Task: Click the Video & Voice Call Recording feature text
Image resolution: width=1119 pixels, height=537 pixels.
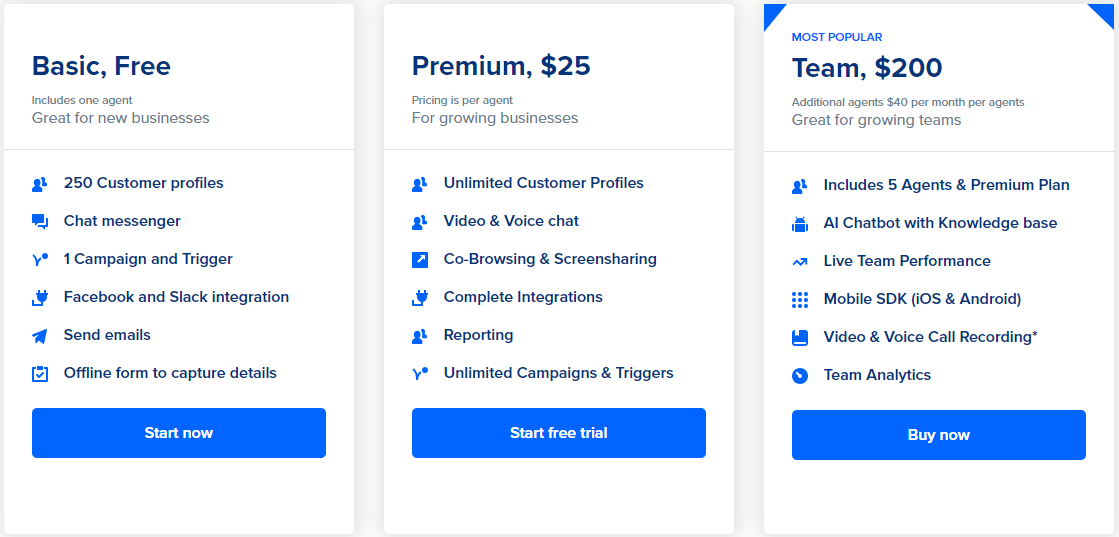Action: point(930,337)
